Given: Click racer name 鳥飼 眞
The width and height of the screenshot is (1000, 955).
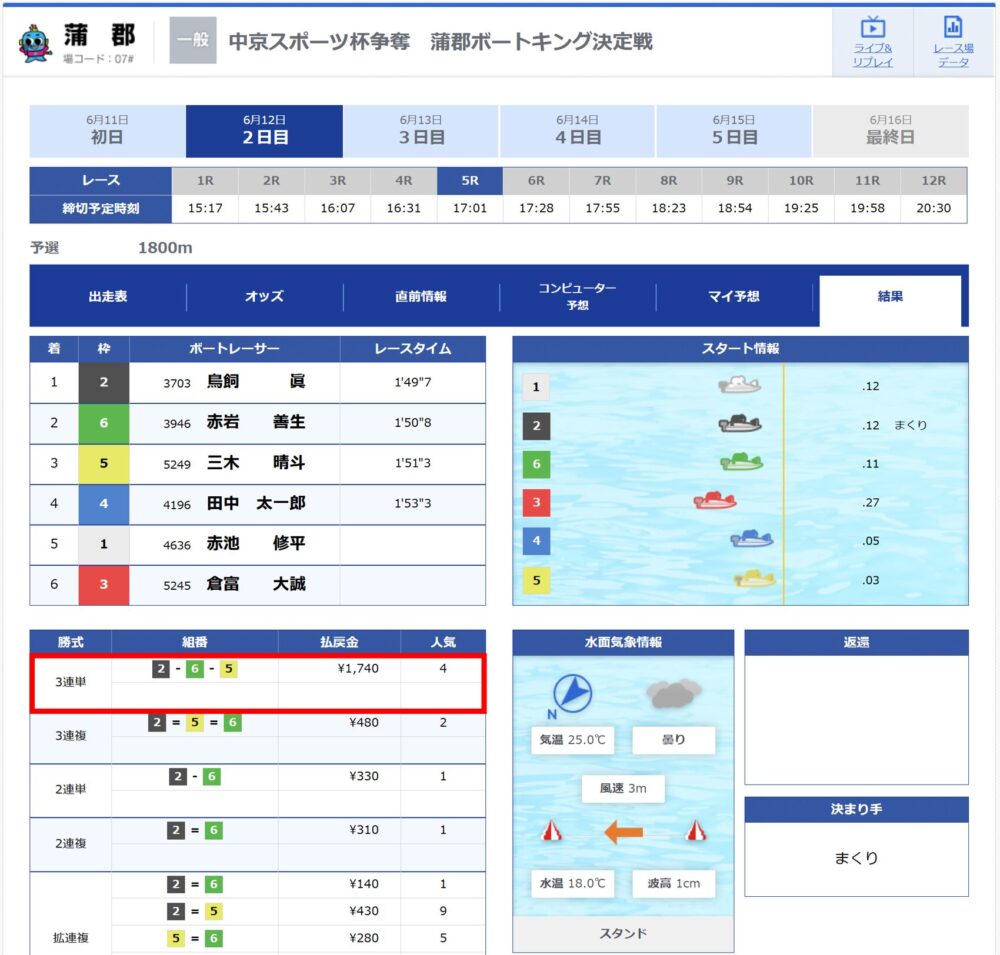Looking at the screenshot, I should click(x=256, y=381).
